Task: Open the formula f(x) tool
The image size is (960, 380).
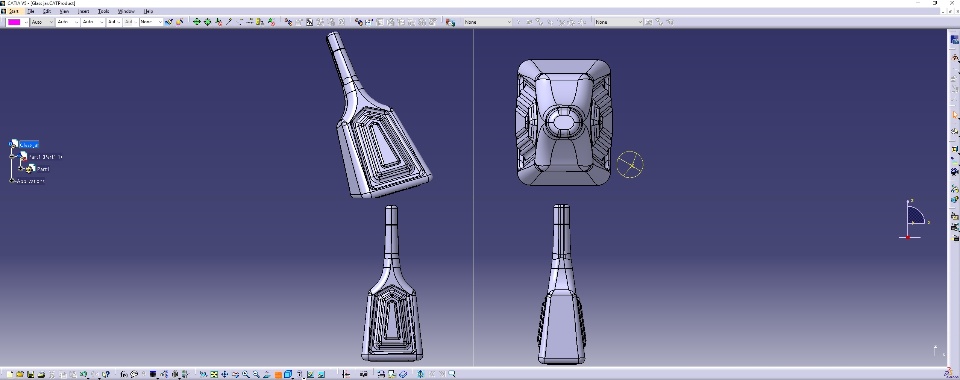Action: pos(124,374)
